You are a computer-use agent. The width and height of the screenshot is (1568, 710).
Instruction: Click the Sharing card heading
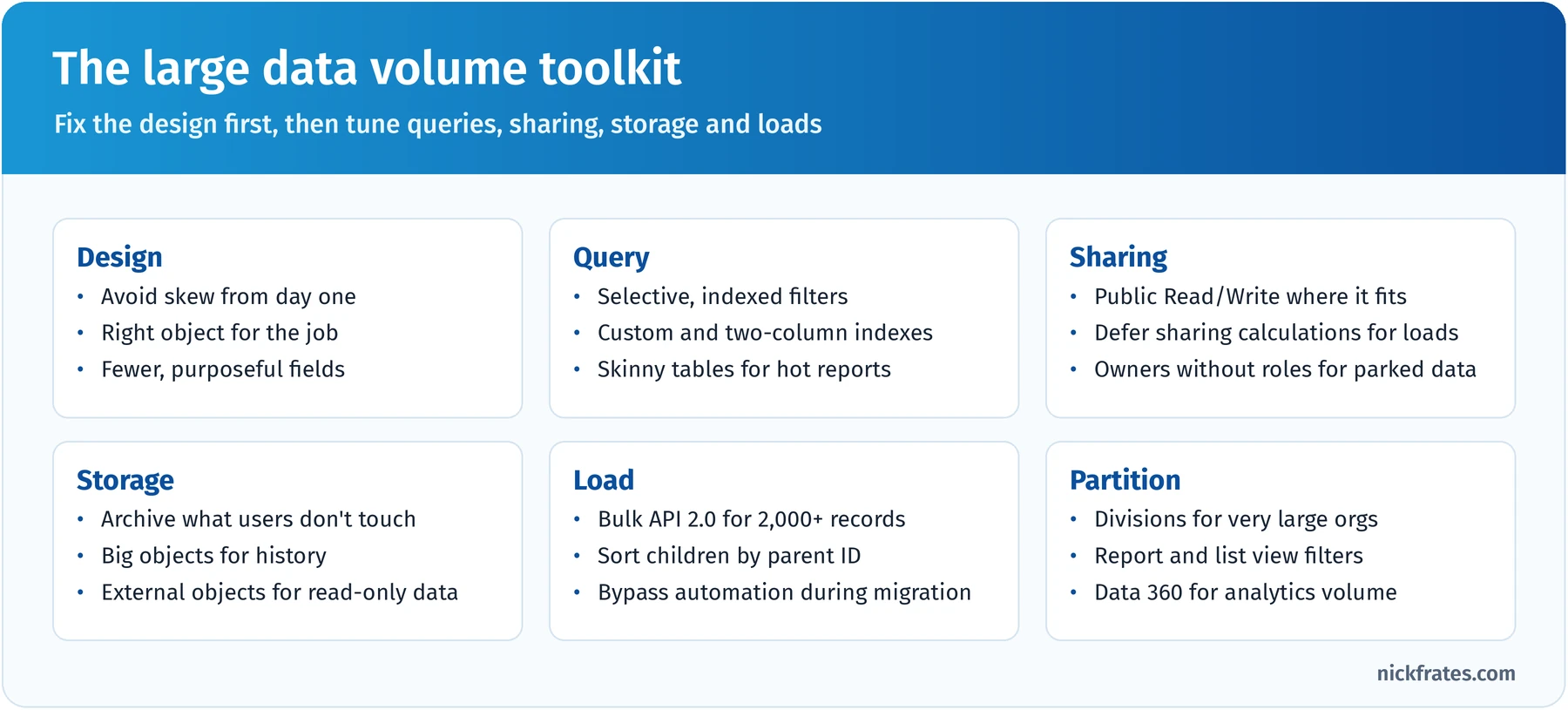[x=1119, y=258]
